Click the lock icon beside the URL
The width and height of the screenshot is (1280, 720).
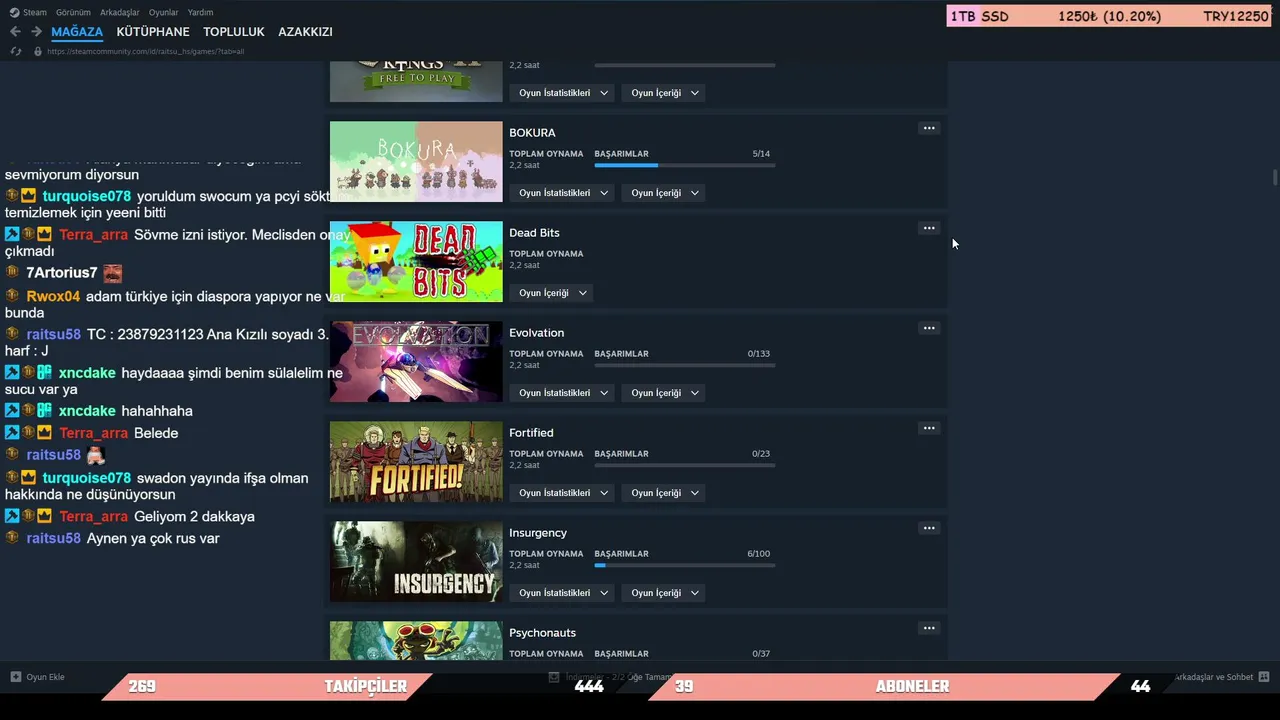[38, 51]
